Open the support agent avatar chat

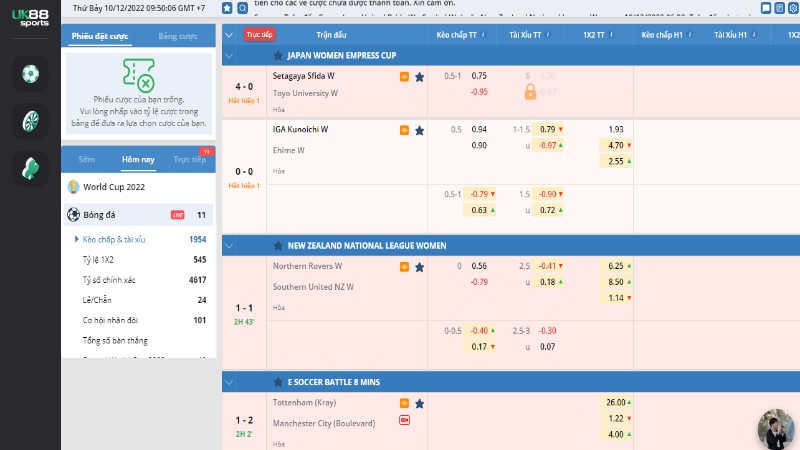777,429
